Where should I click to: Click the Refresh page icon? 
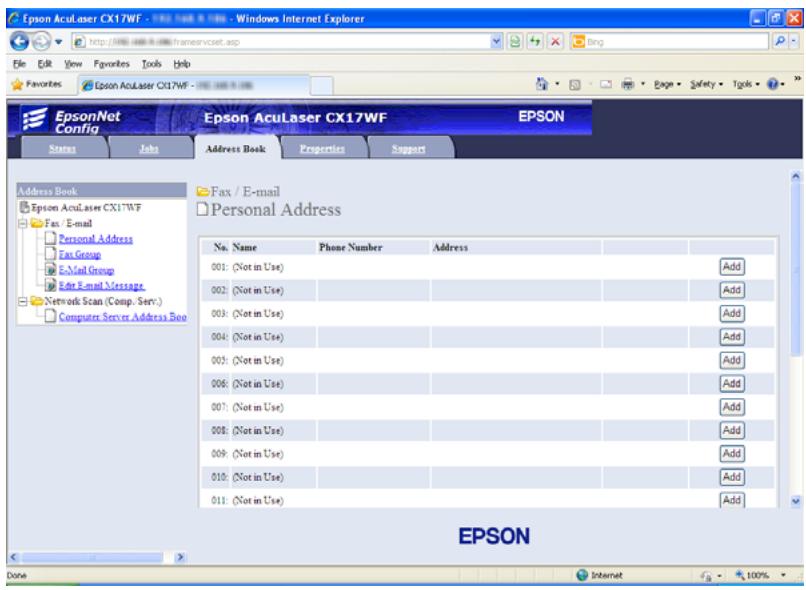tap(535, 41)
